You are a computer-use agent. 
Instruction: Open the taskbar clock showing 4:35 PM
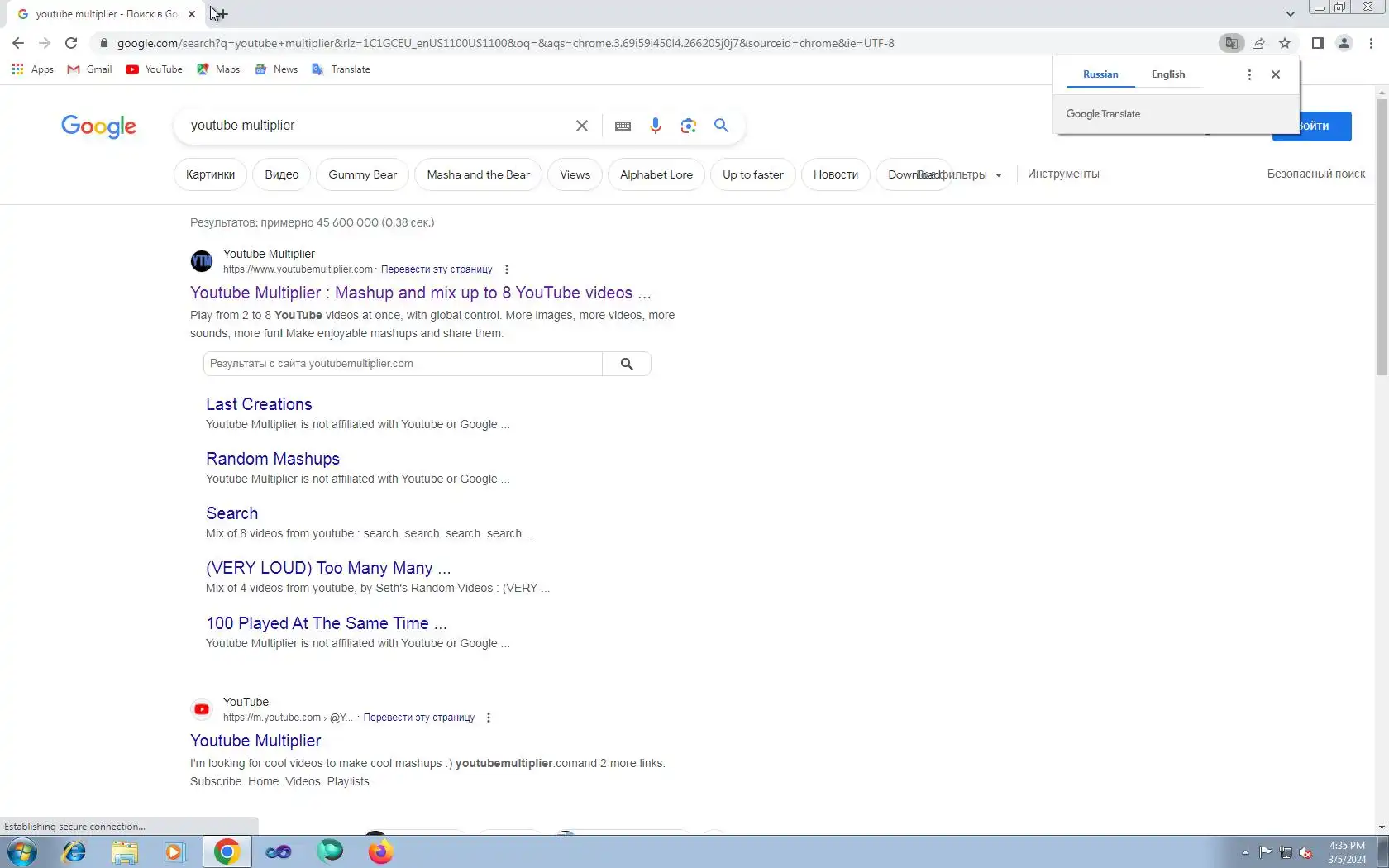click(x=1347, y=852)
